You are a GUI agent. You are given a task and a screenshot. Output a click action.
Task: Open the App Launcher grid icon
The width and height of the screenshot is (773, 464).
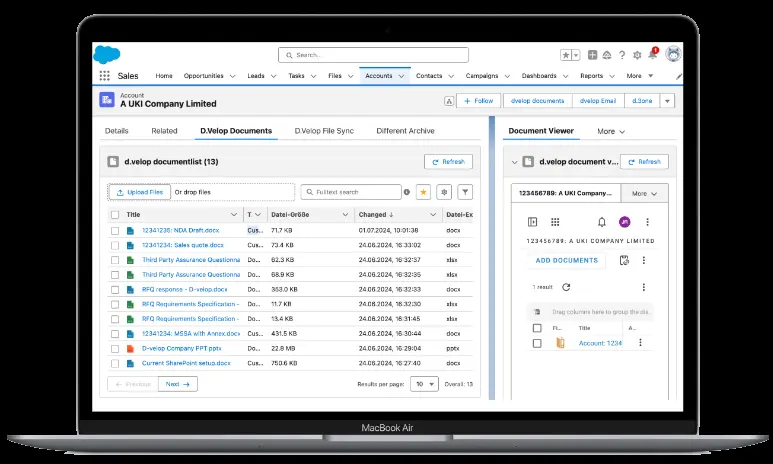(105, 75)
